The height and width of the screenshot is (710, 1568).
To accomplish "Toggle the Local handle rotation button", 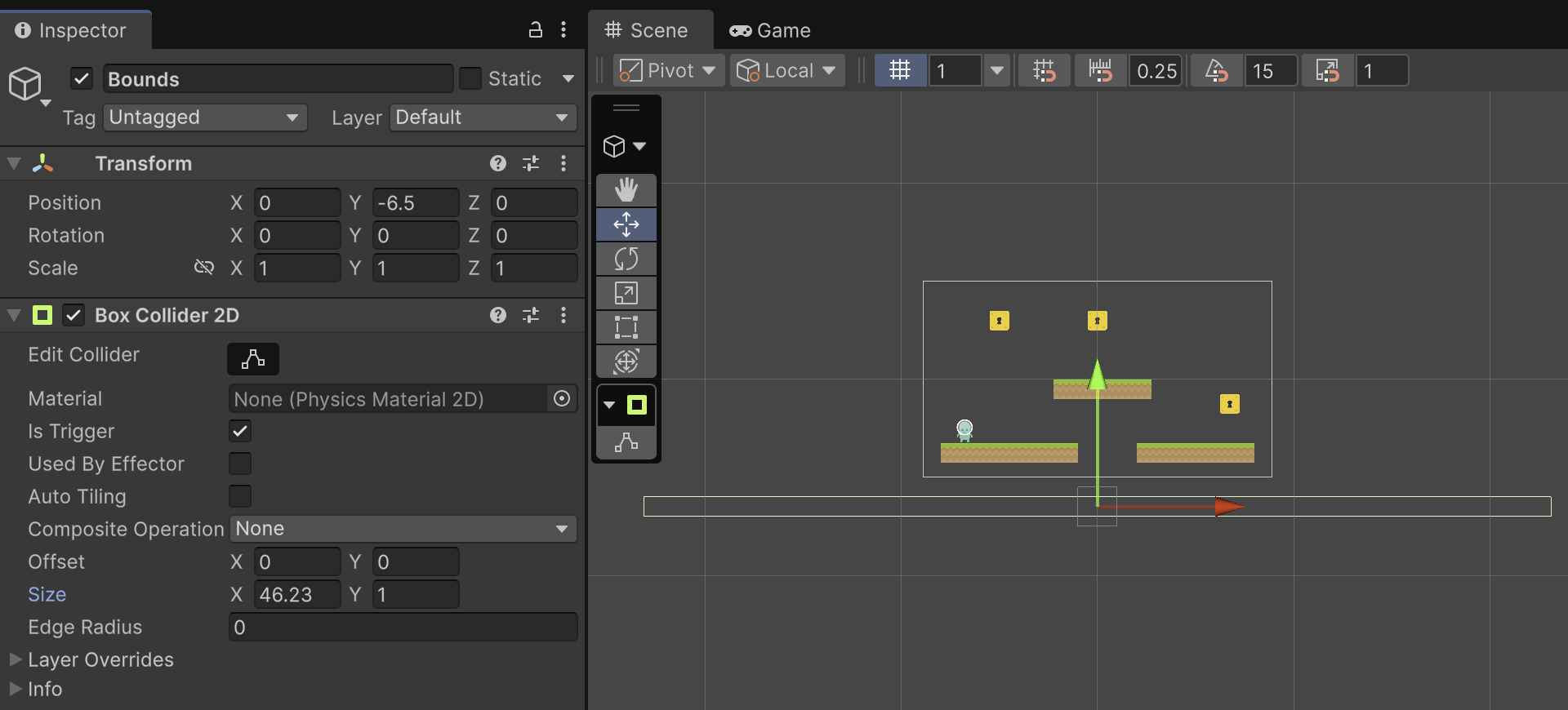I will [x=786, y=70].
